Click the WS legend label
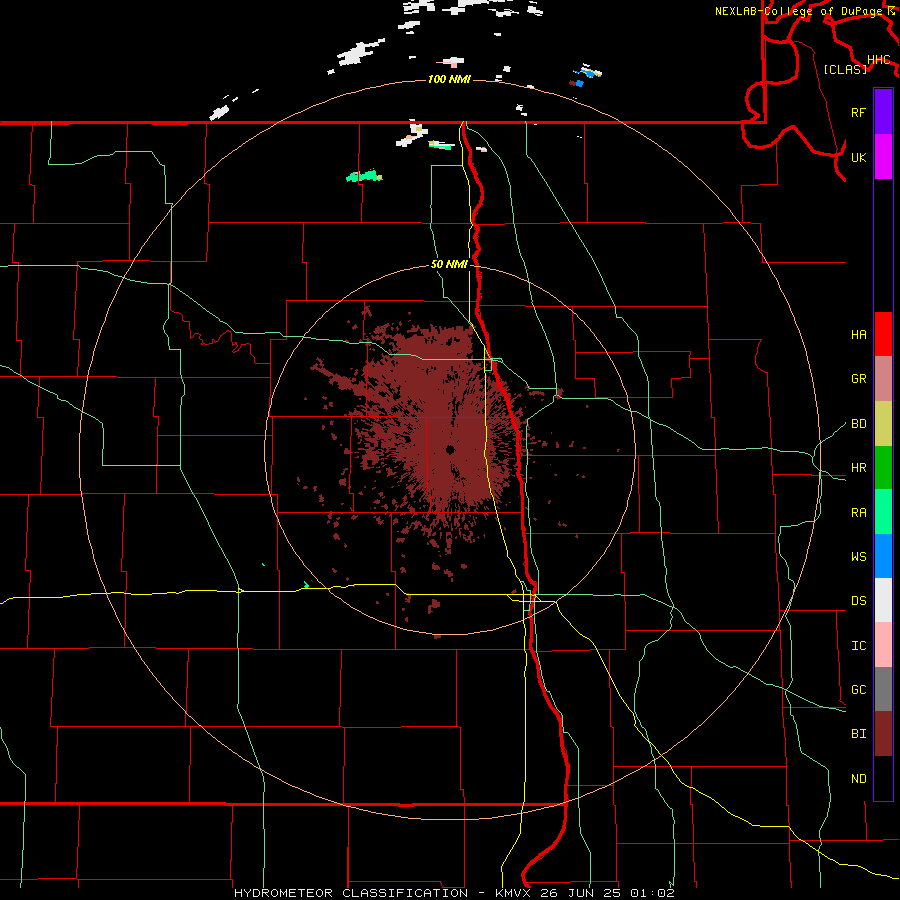900x900 pixels. coord(858,557)
